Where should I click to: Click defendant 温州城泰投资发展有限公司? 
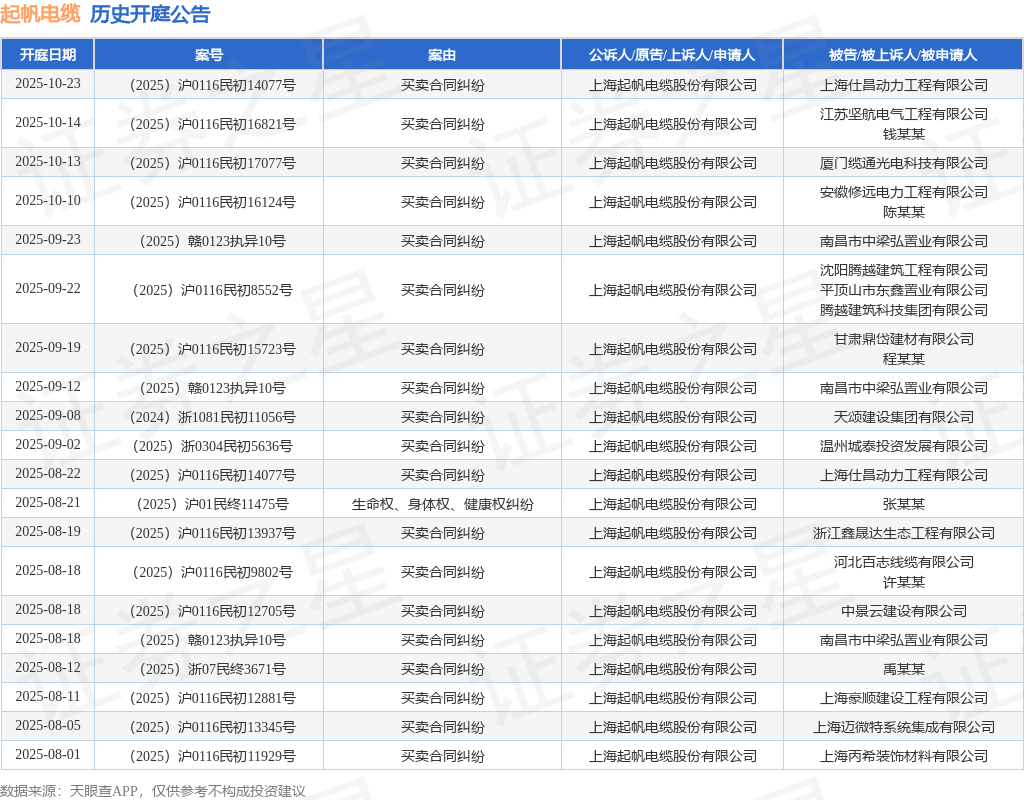[x=904, y=446]
